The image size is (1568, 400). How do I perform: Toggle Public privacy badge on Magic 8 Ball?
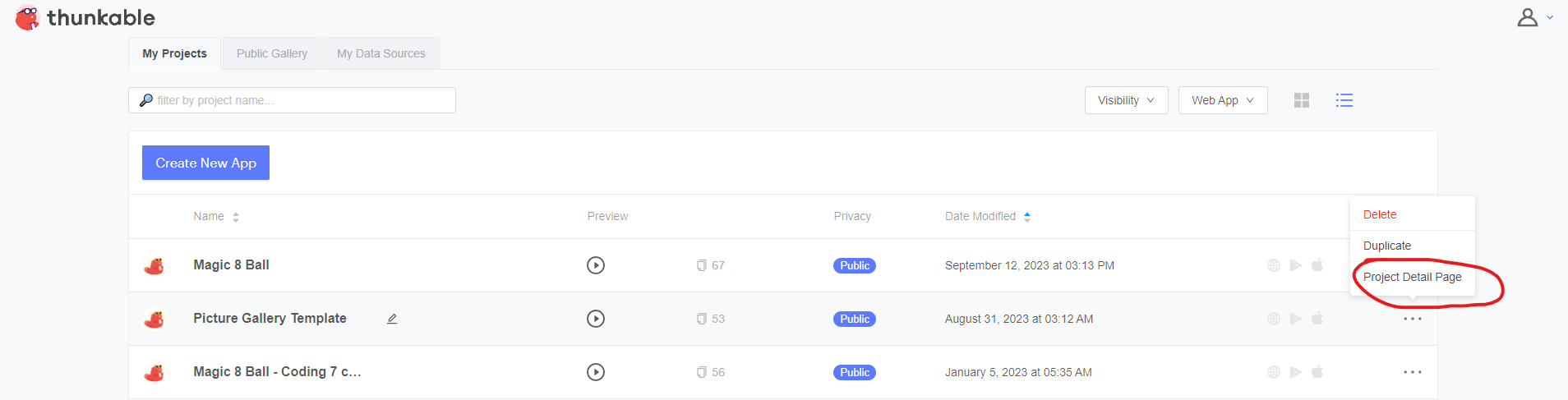(855, 265)
